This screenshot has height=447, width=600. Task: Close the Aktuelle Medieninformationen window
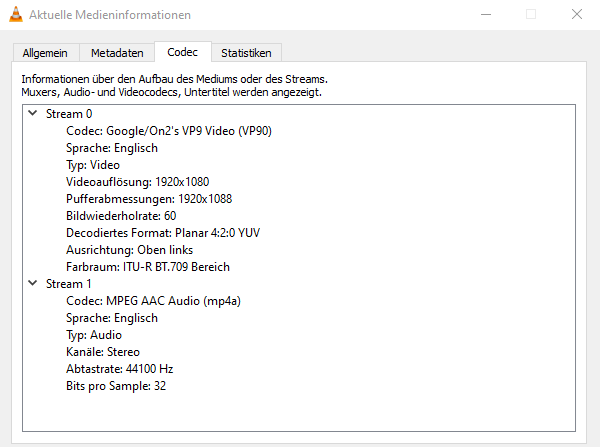[577, 15]
